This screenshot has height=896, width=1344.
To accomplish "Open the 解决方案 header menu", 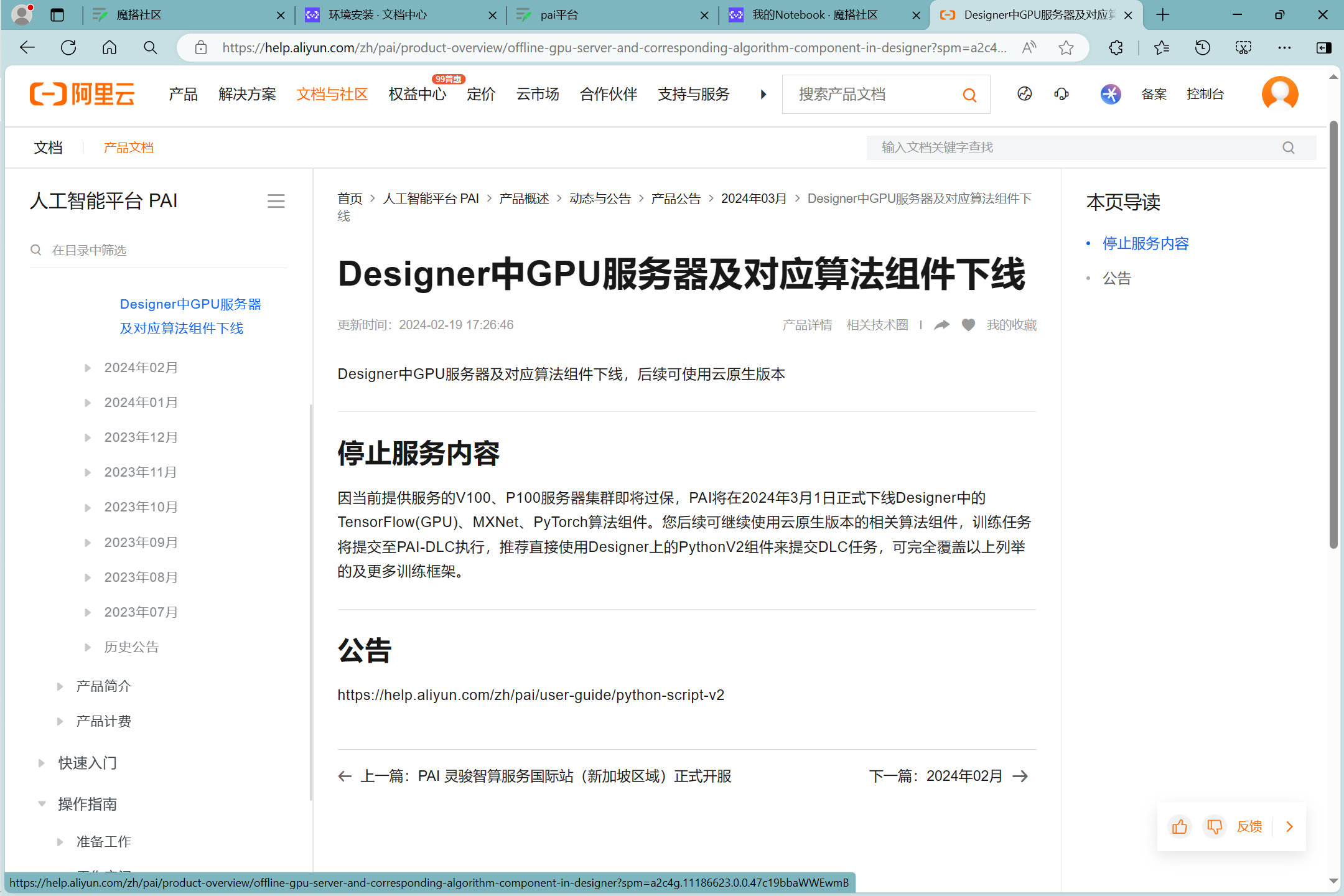I will coord(247,94).
